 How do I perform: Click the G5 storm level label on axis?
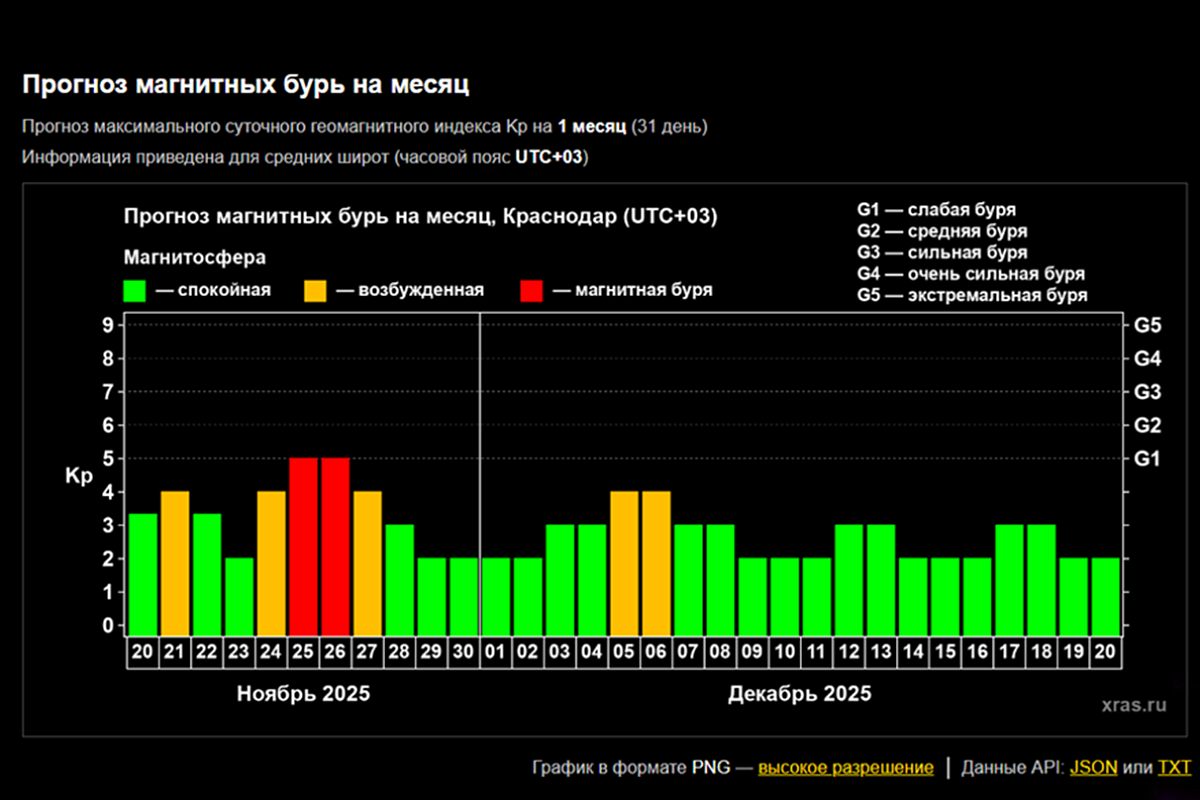[x=1146, y=325]
